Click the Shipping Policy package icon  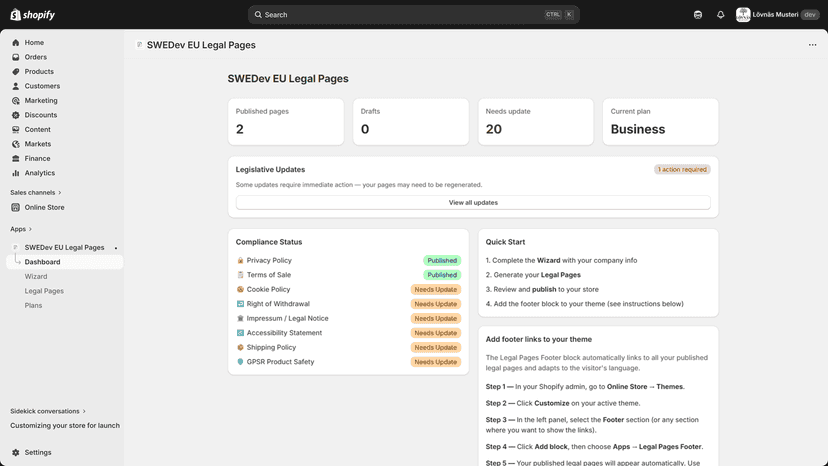(x=240, y=347)
